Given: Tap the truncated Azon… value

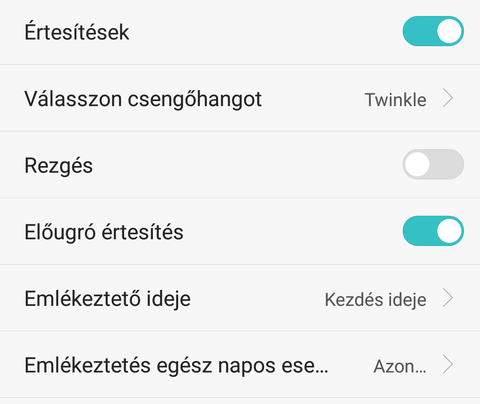Looking at the screenshot, I should pyautogui.click(x=400, y=366).
